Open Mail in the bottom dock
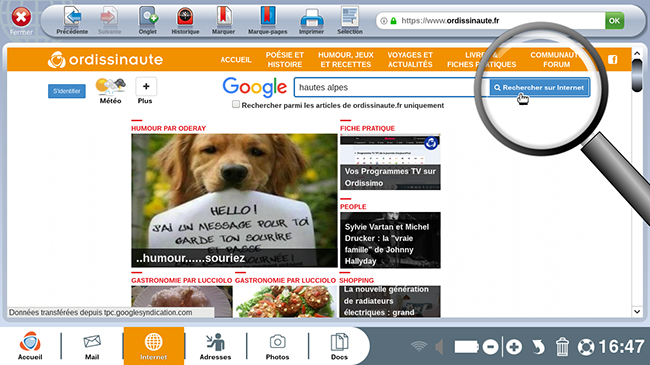Viewport: 650px width, 365px height. 92,346
